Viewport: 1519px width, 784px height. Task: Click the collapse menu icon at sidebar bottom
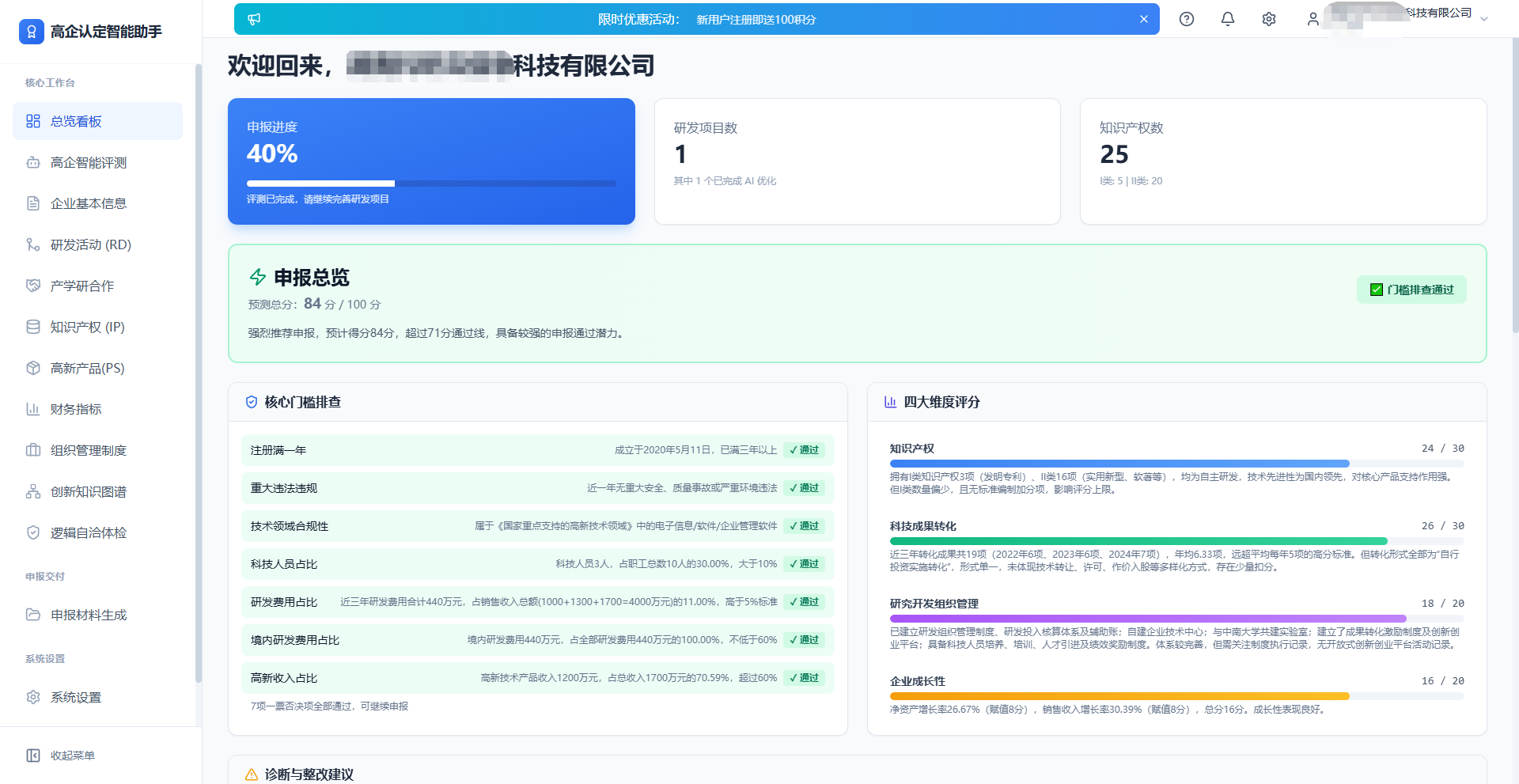pyautogui.click(x=33, y=756)
